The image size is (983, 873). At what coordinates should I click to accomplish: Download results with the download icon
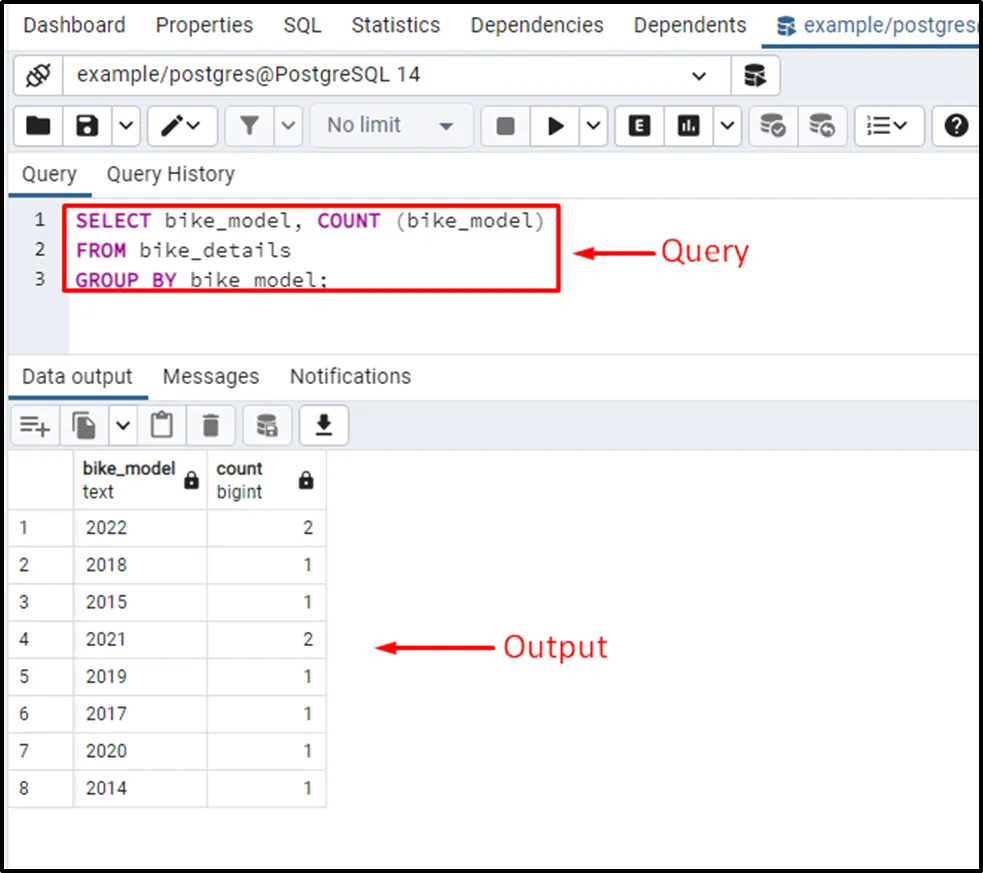(x=323, y=426)
